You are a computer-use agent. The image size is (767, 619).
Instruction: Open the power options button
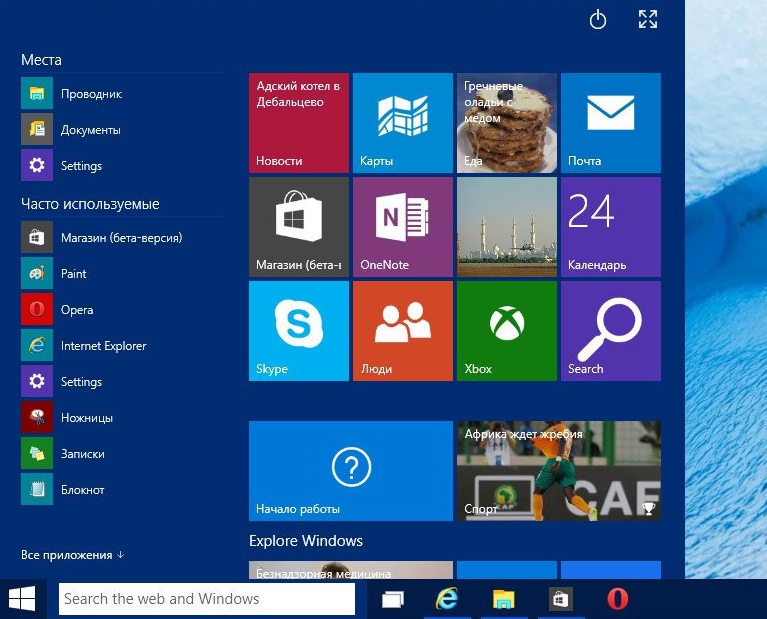coord(598,20)
